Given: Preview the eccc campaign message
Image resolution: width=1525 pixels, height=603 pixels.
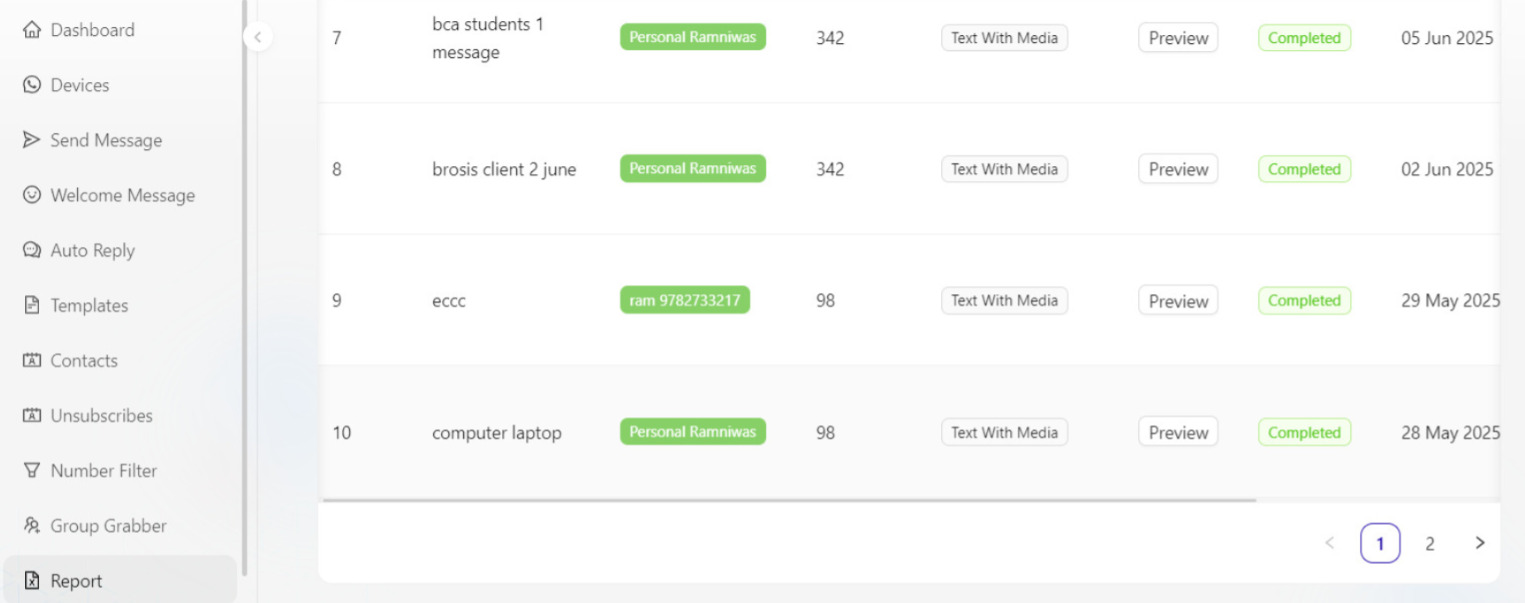Looking at the screenshot, I should tap(1178, 301).
